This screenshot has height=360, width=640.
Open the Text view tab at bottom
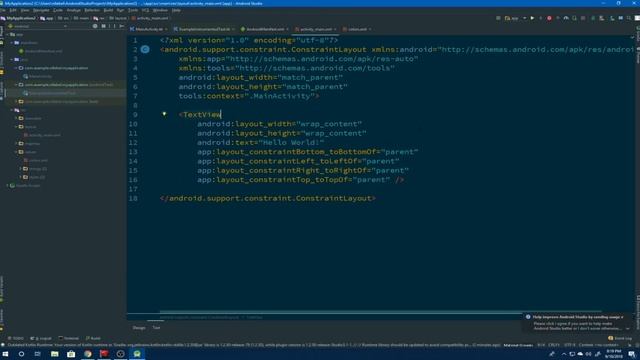pos(156,328)
